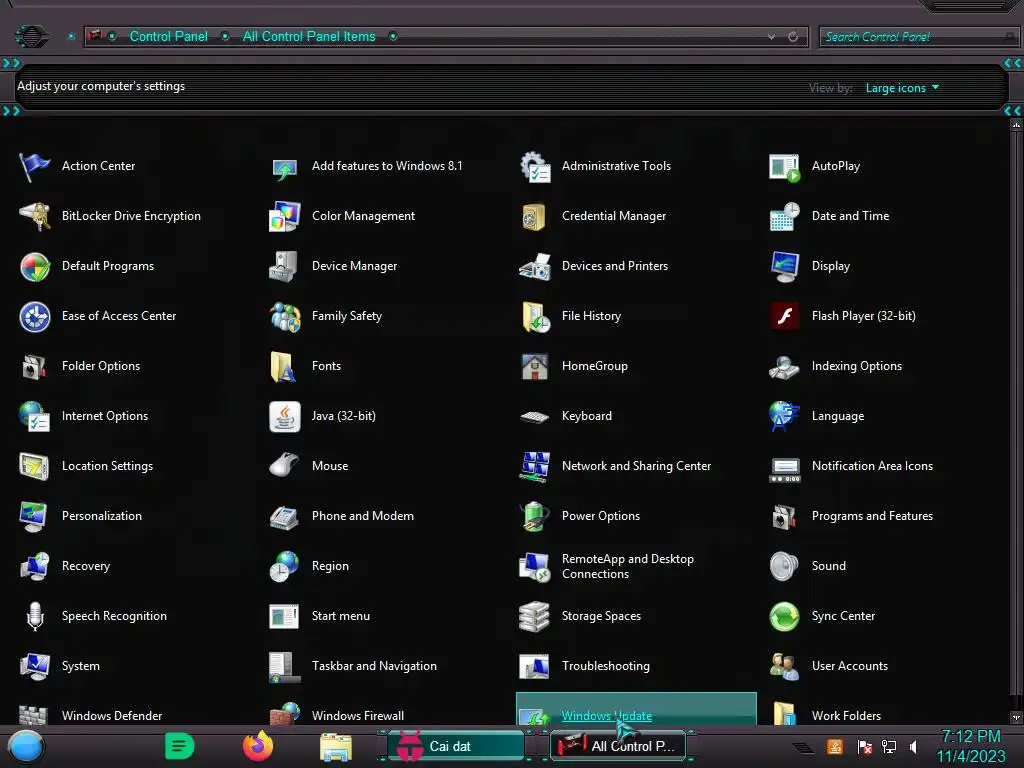Open the green notes taskbar icon
Image resolution: width=1024 pixels, height=768 pixels.
point(180,746)
